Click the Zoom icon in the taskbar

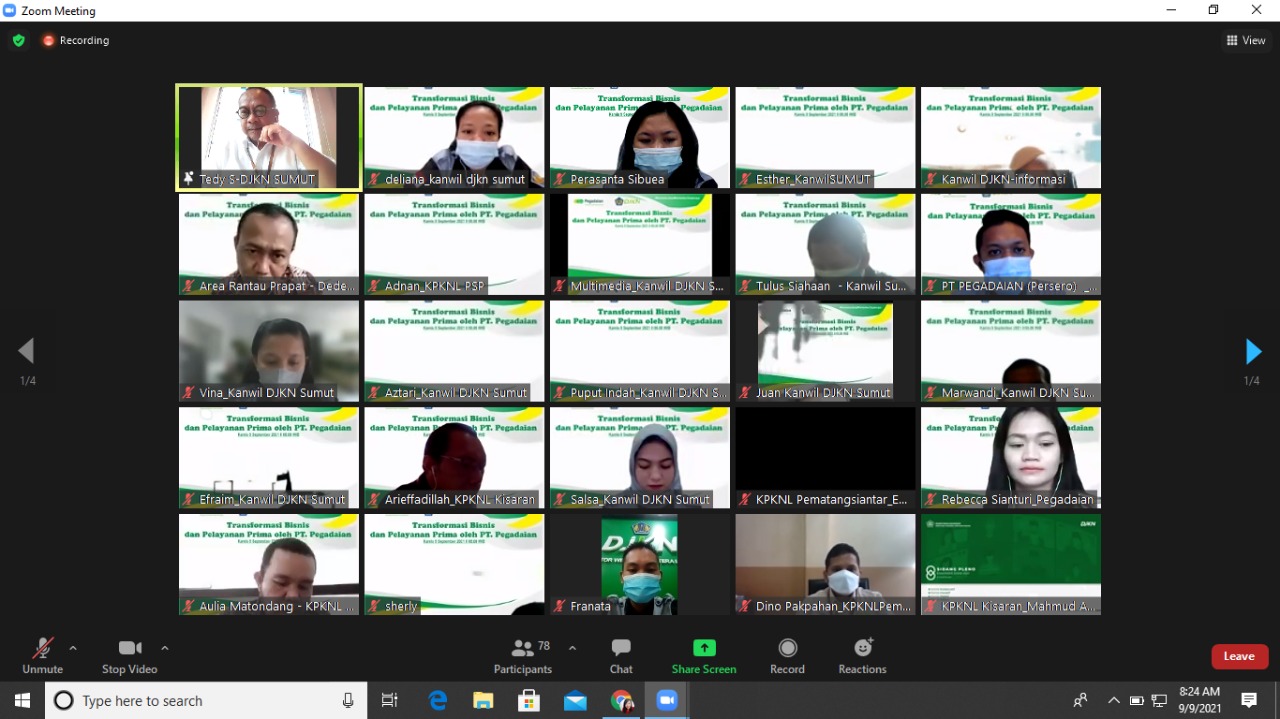click(667, 701)
